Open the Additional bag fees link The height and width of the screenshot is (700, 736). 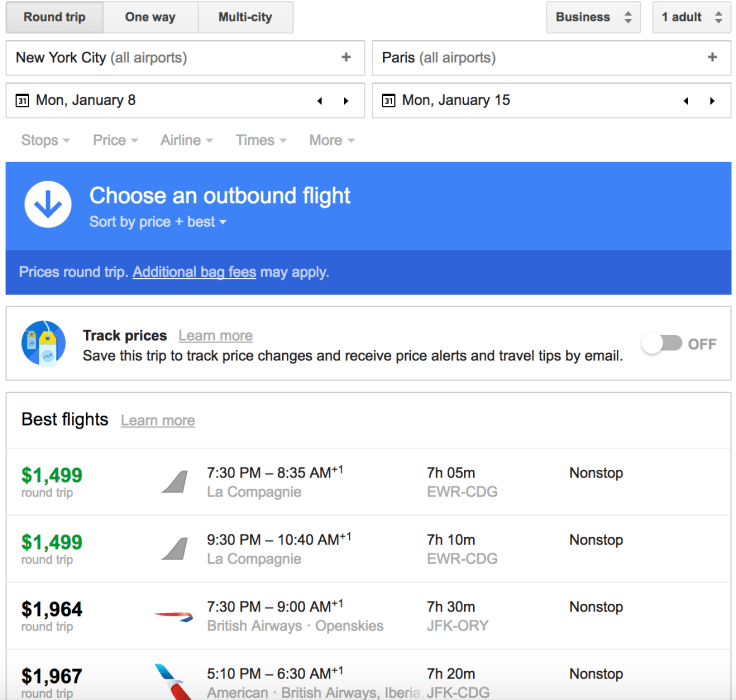194,272
